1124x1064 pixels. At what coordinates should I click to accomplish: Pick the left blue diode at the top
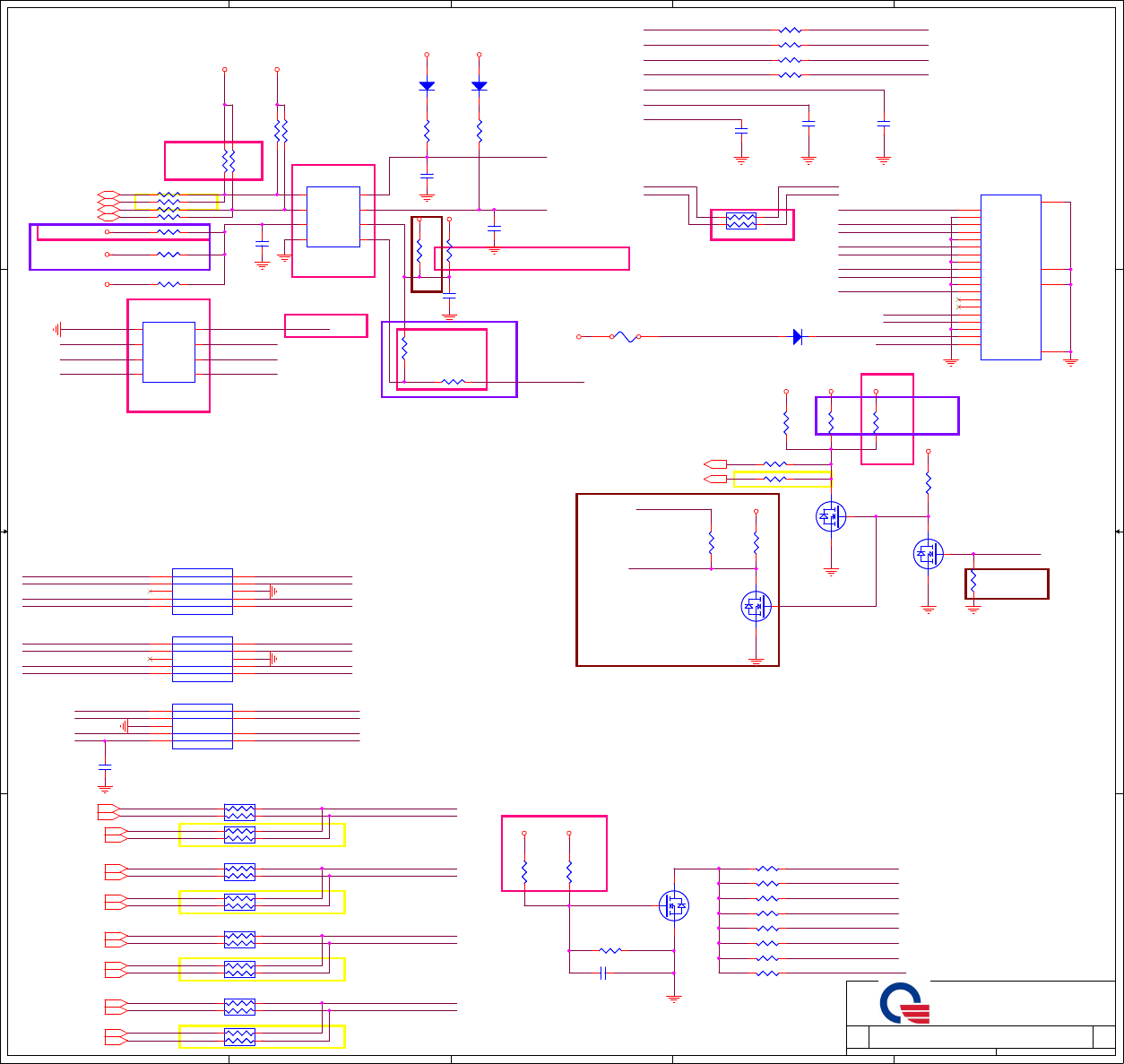pyautogui.click(x=427, y=86)
